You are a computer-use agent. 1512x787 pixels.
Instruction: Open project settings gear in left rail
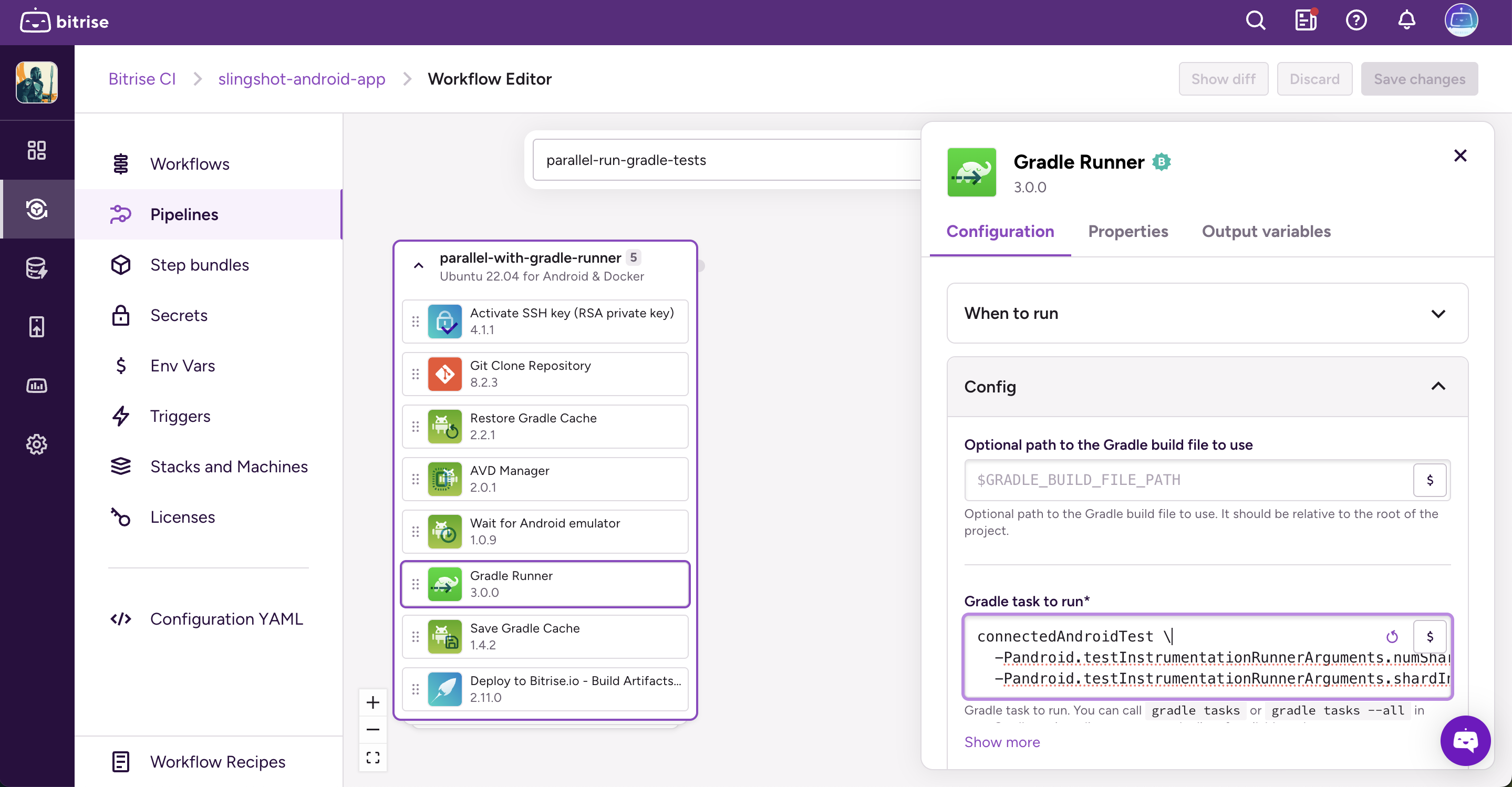click(x=36, y=444)
